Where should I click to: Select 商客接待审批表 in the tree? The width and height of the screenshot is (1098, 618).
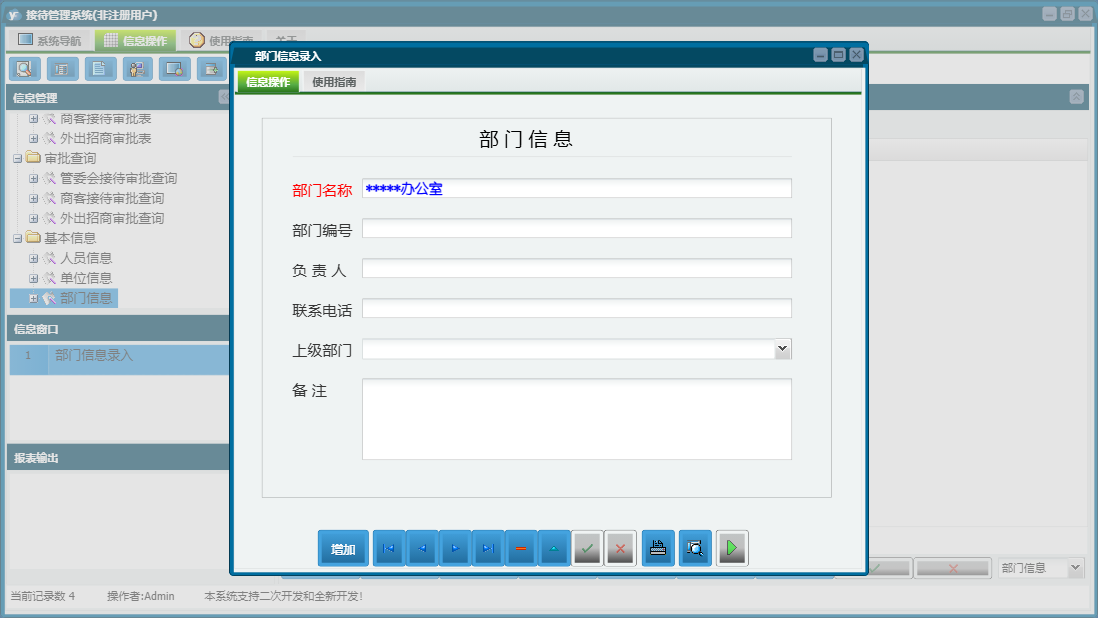coord(106,119)
